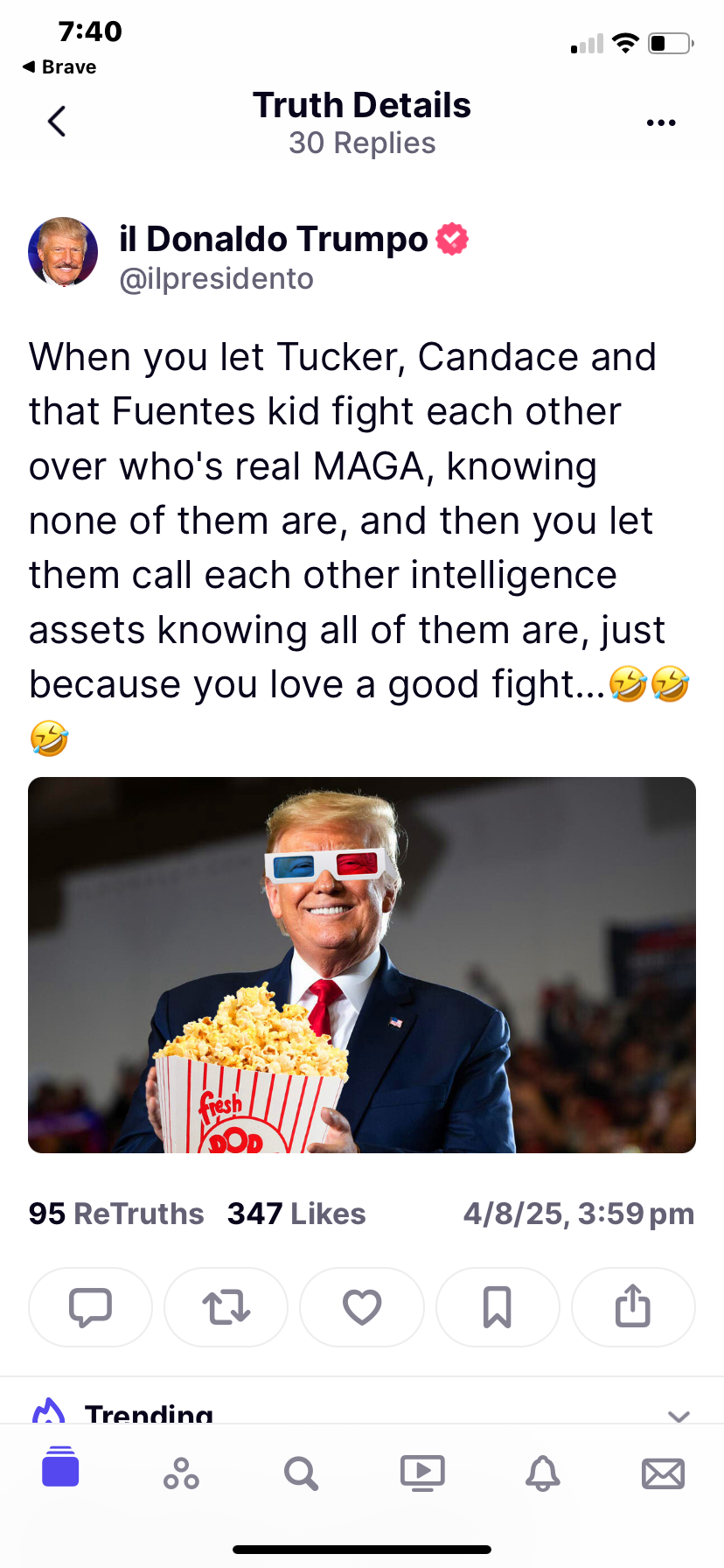Image resolution: width=724 pixels, height=1568 pixels.
Task: Like the post with heart icon
Action: coord(362,1307)
